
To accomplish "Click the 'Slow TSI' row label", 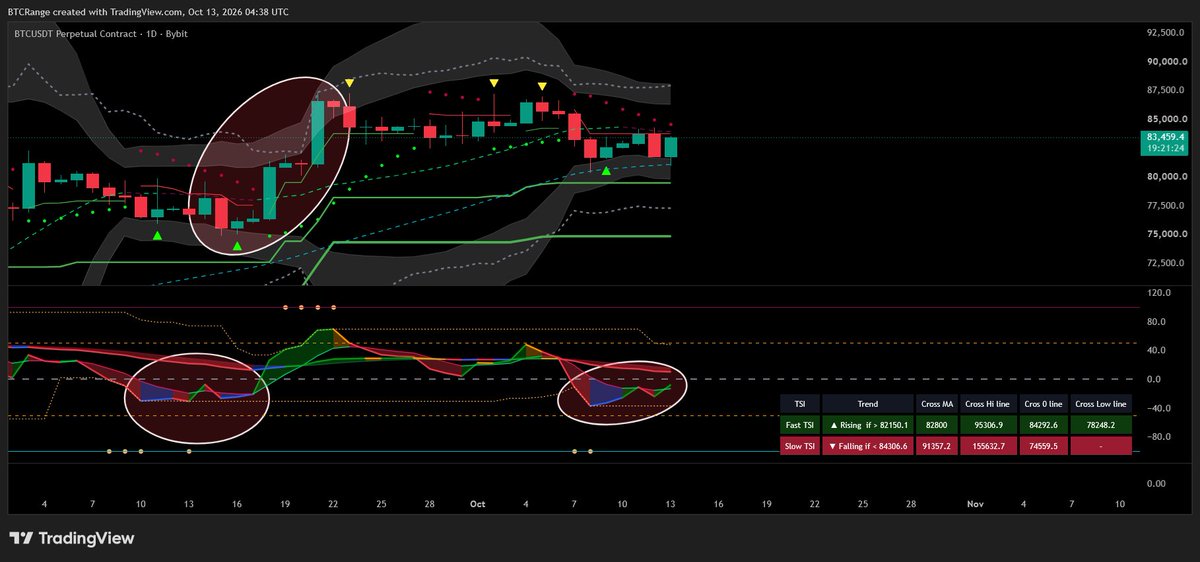I will click(x=799, y=446).
